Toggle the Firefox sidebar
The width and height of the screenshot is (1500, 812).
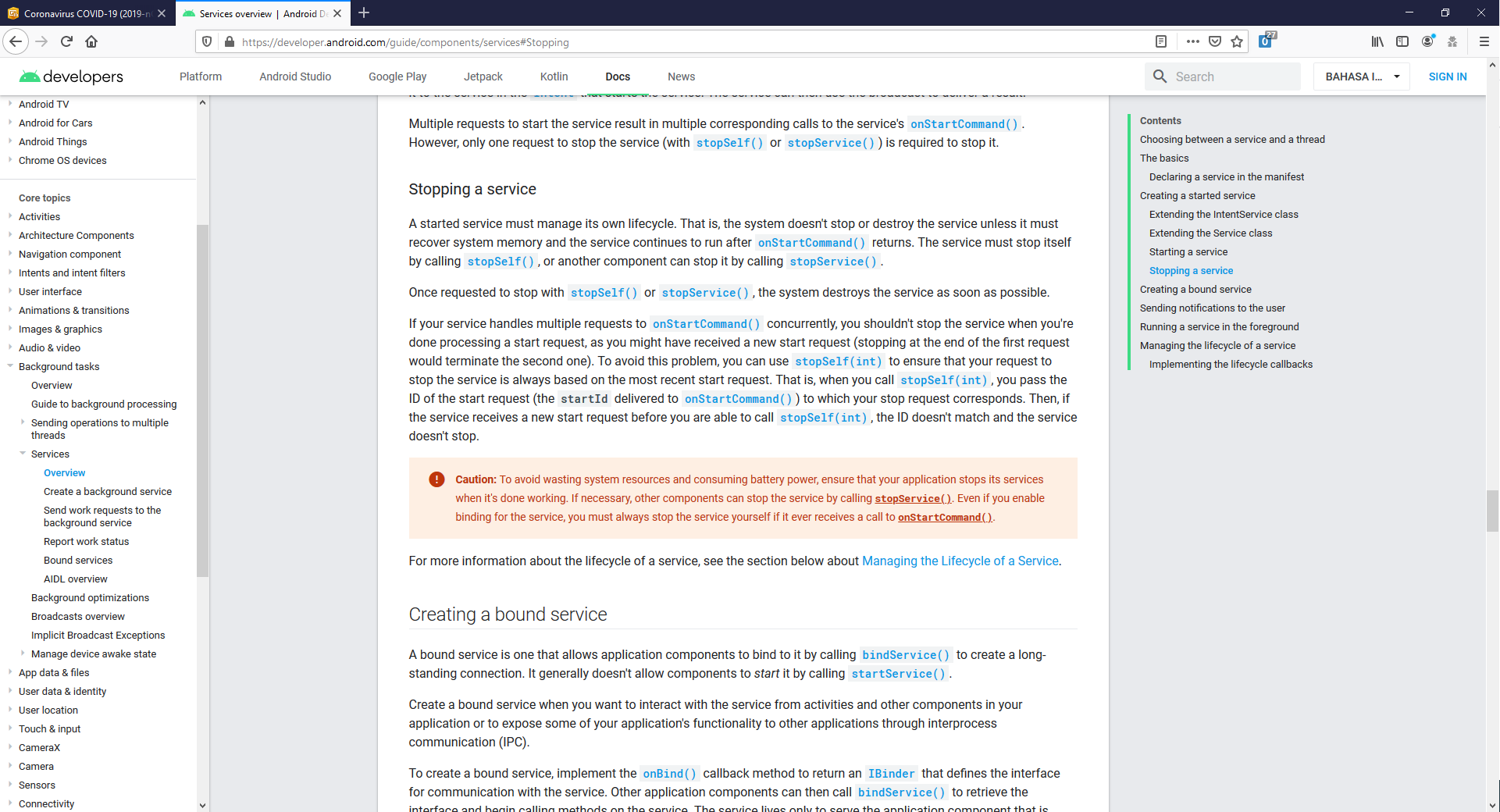tap(1402, 41)
